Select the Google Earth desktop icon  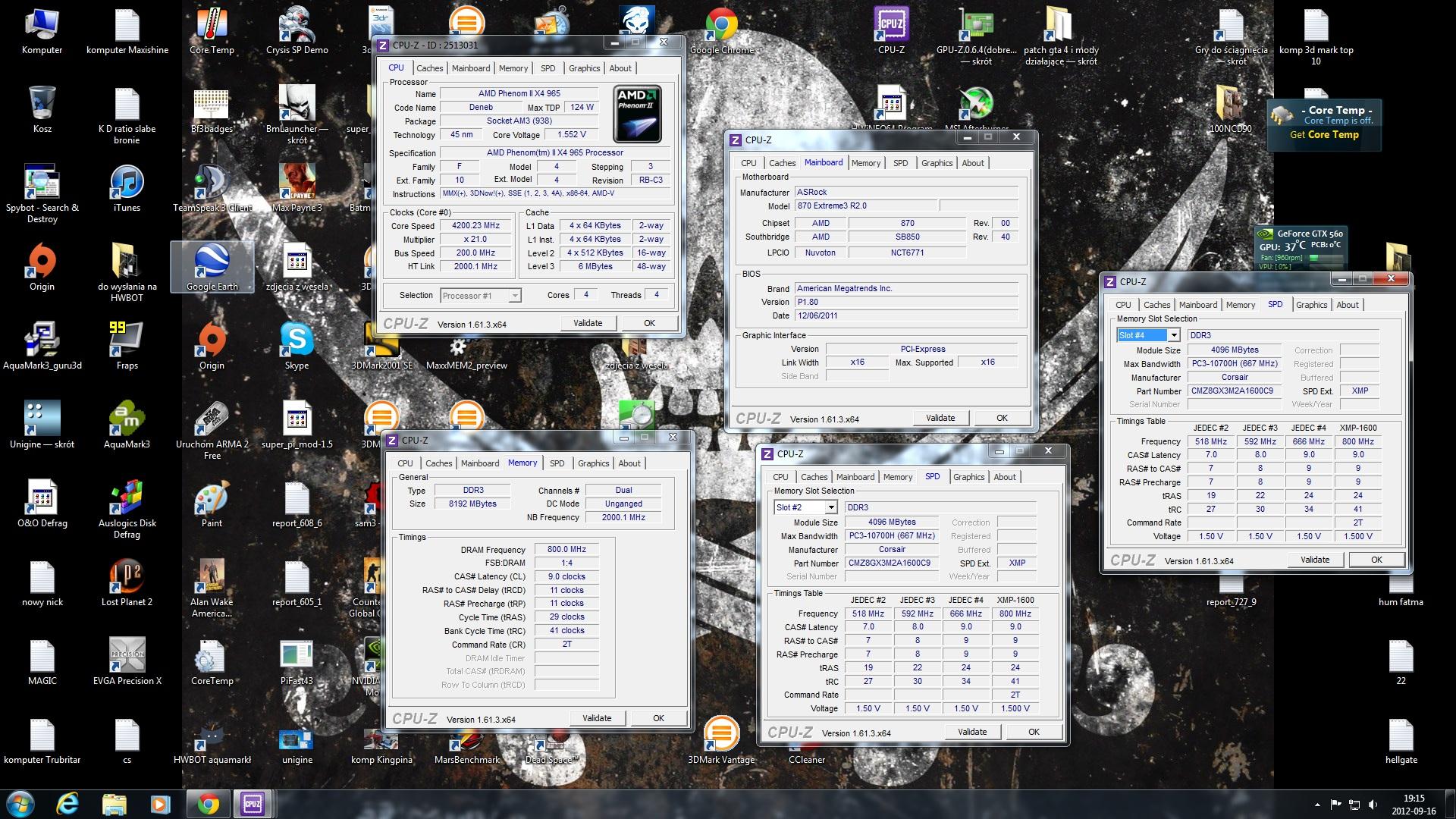click(212, 268)
